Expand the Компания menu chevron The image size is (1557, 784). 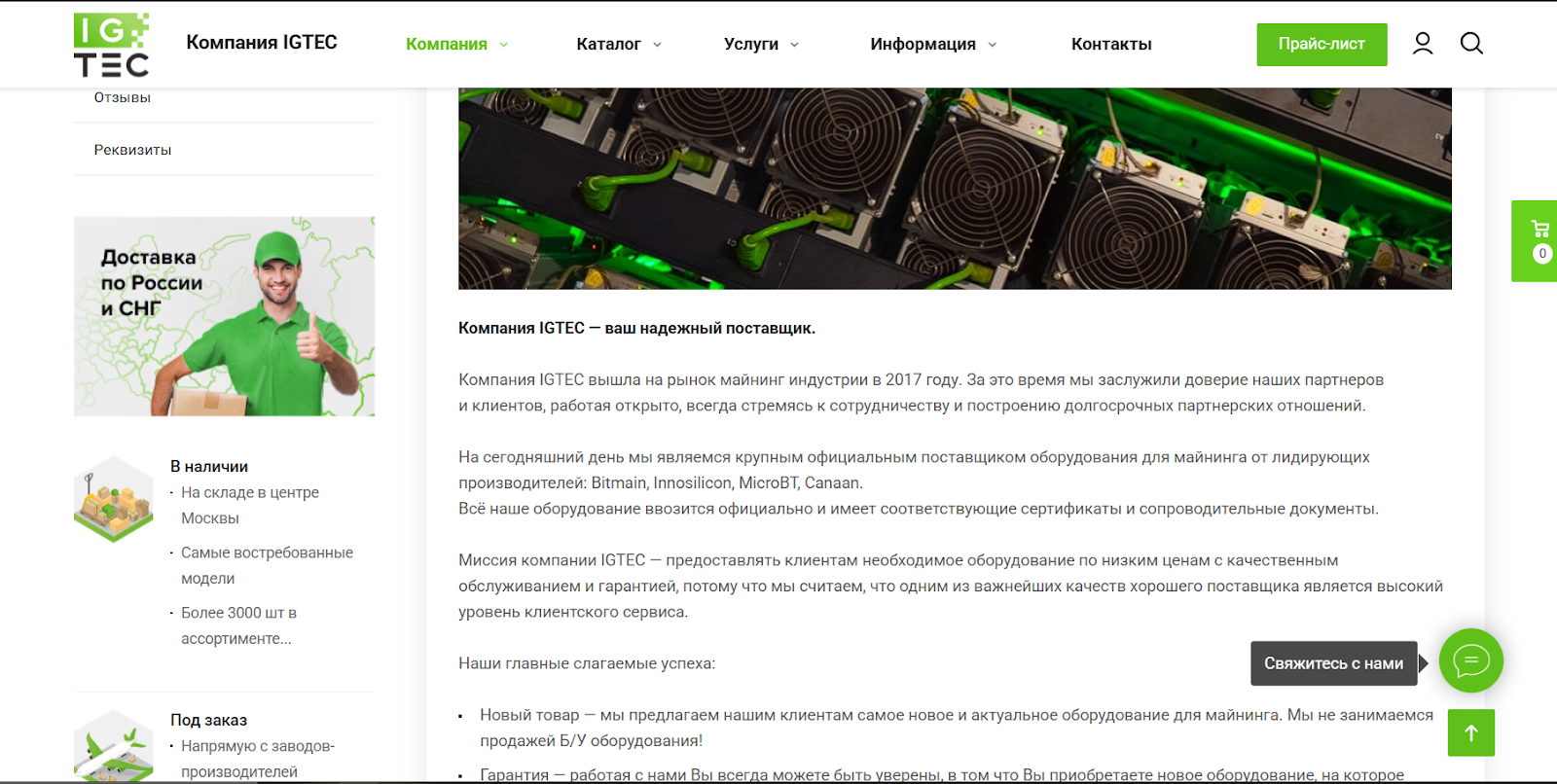pos(504,45)
